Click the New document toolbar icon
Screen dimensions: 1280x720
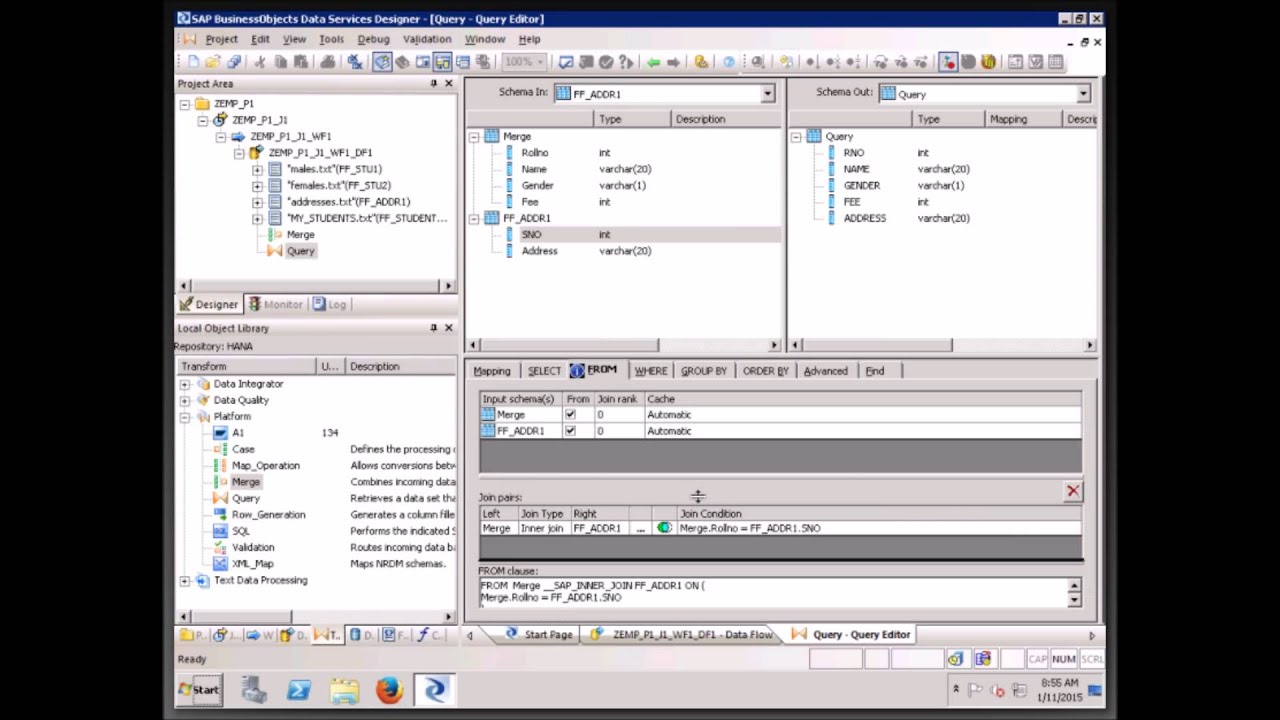click(x=193, y=62)
